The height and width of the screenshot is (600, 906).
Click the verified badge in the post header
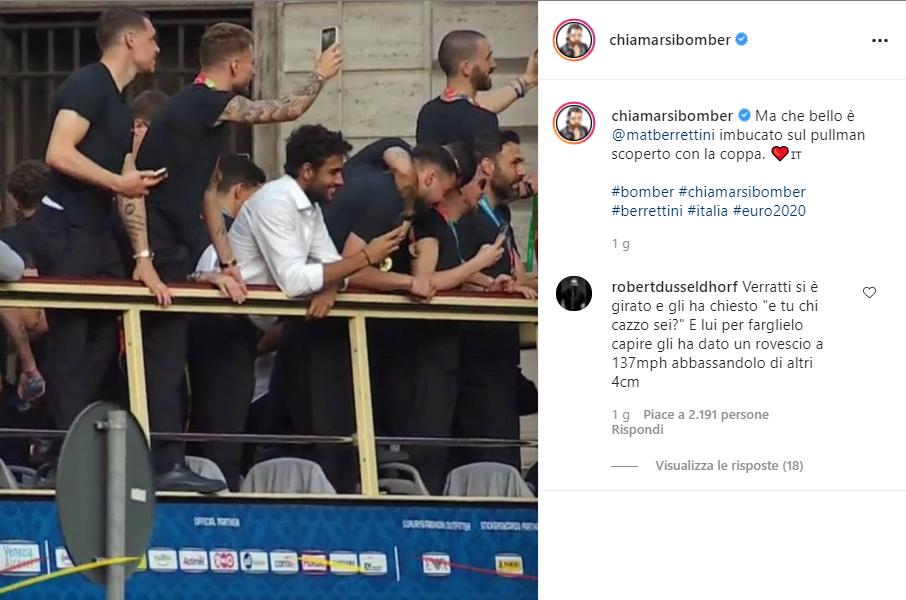click(x=742, y=39)
